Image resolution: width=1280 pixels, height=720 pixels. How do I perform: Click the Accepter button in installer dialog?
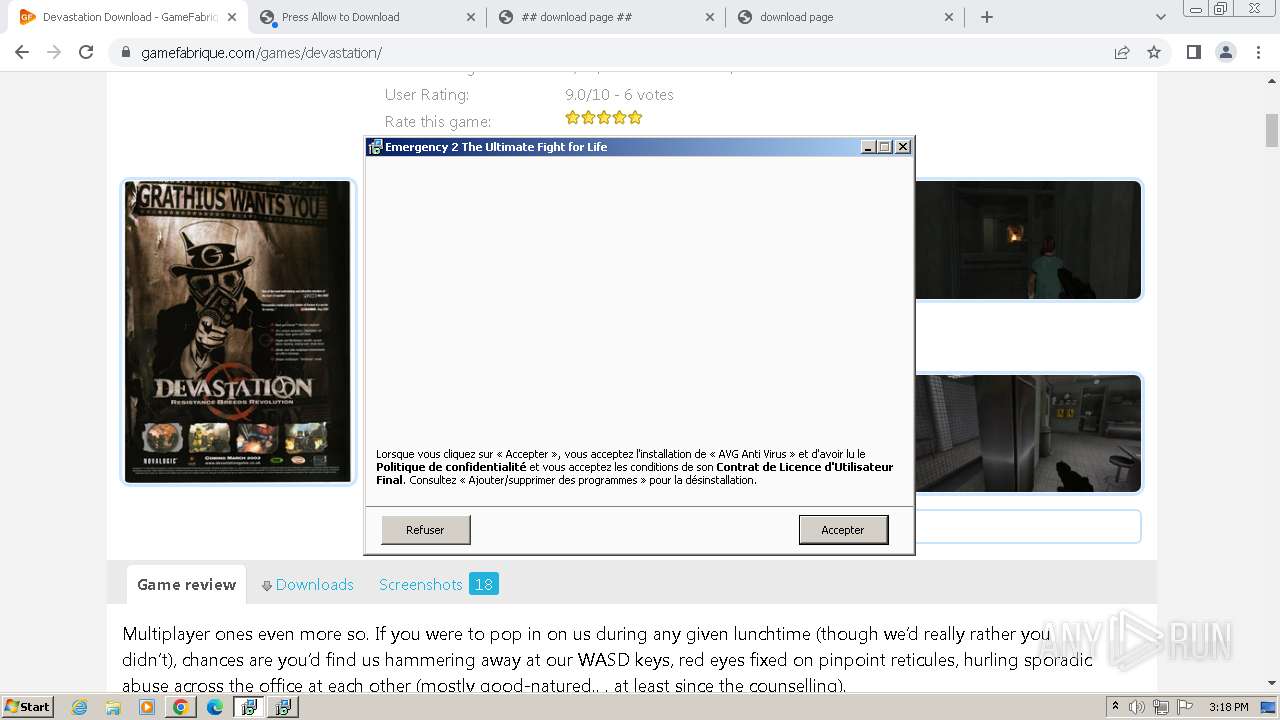[843, 530]
